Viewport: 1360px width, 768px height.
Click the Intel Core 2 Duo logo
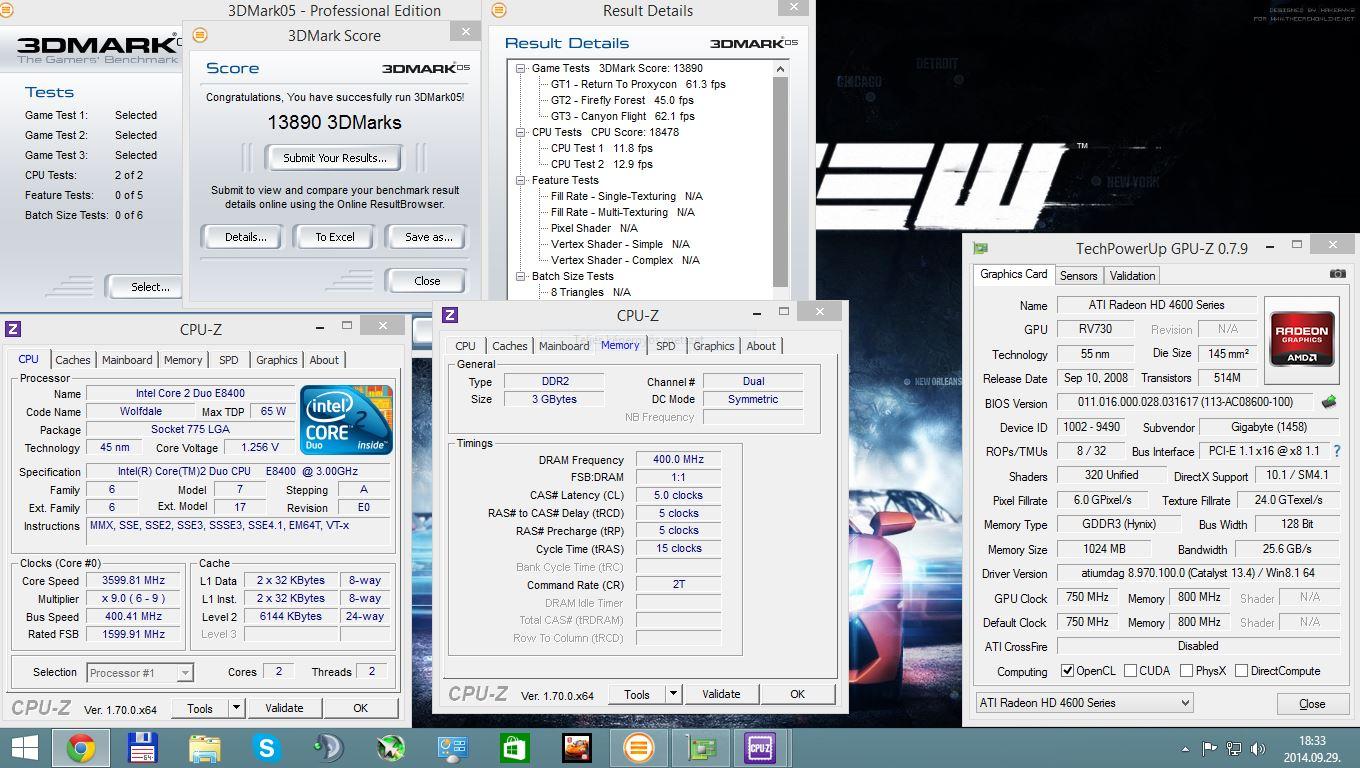tap(347, 420)
